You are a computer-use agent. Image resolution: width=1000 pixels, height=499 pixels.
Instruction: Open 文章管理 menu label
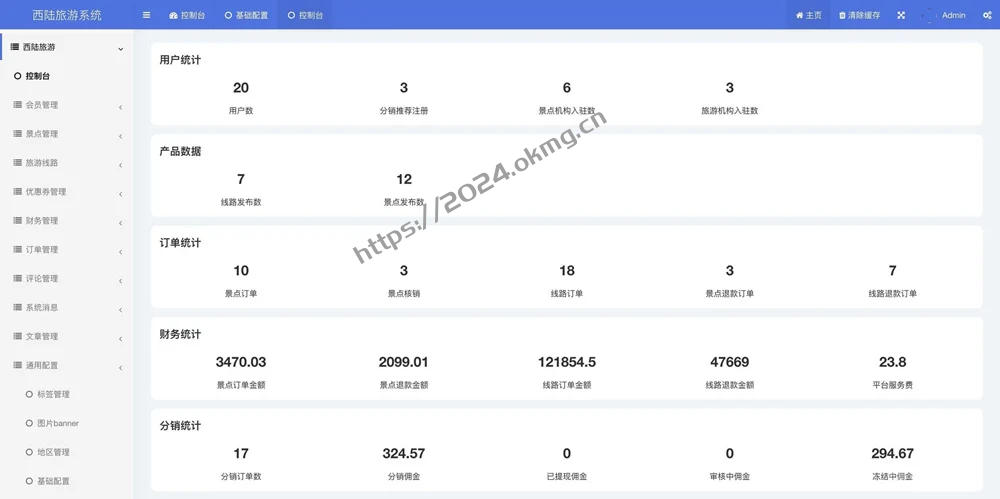point(41,336)
